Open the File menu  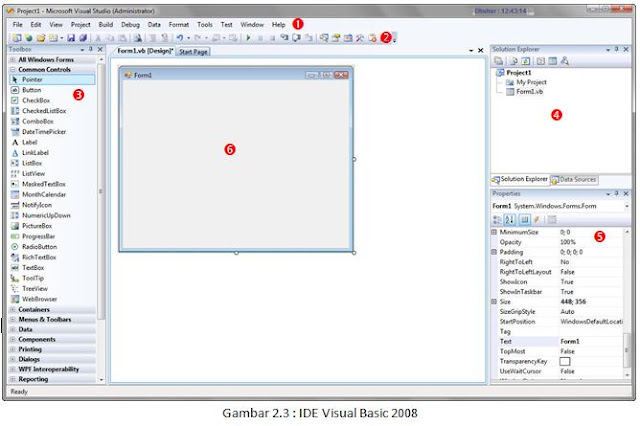click(x=18, y=24)
